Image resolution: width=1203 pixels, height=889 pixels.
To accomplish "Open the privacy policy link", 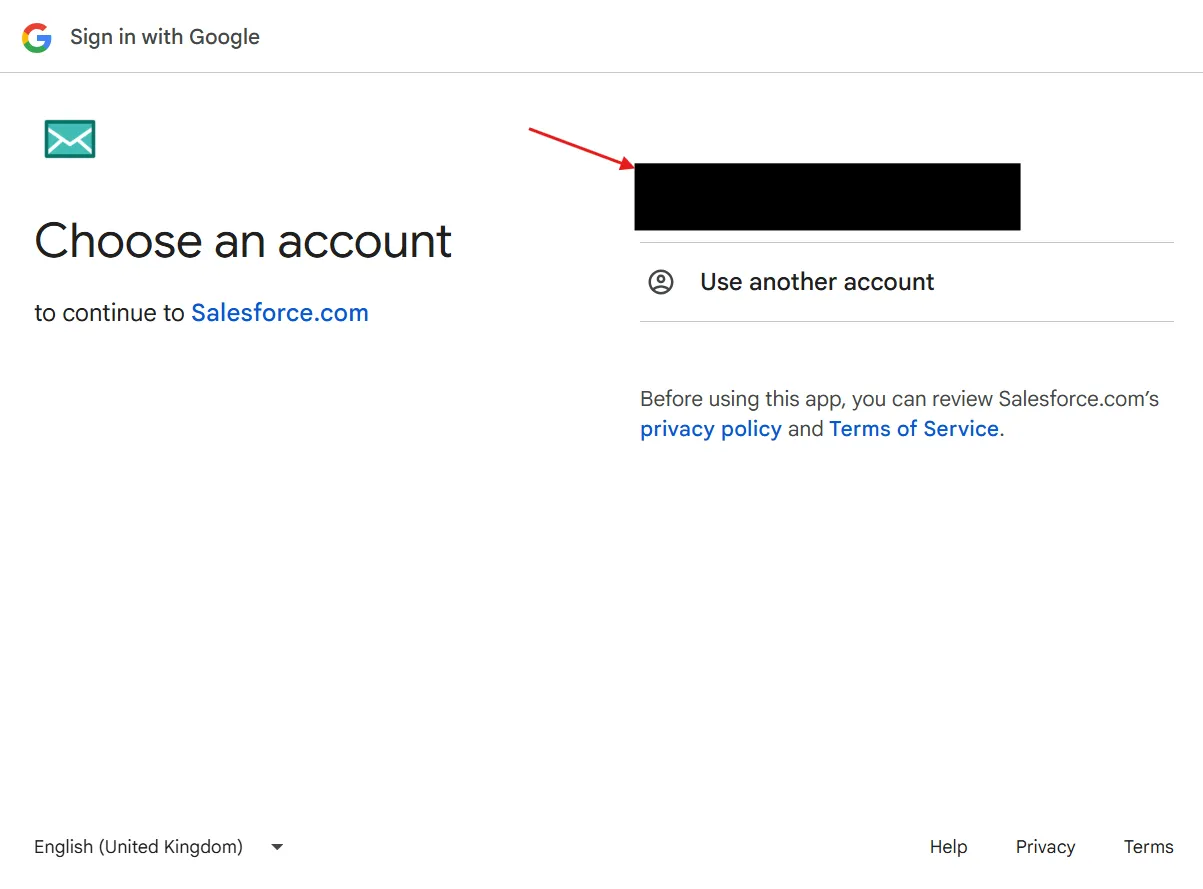I will pos(710,429).
